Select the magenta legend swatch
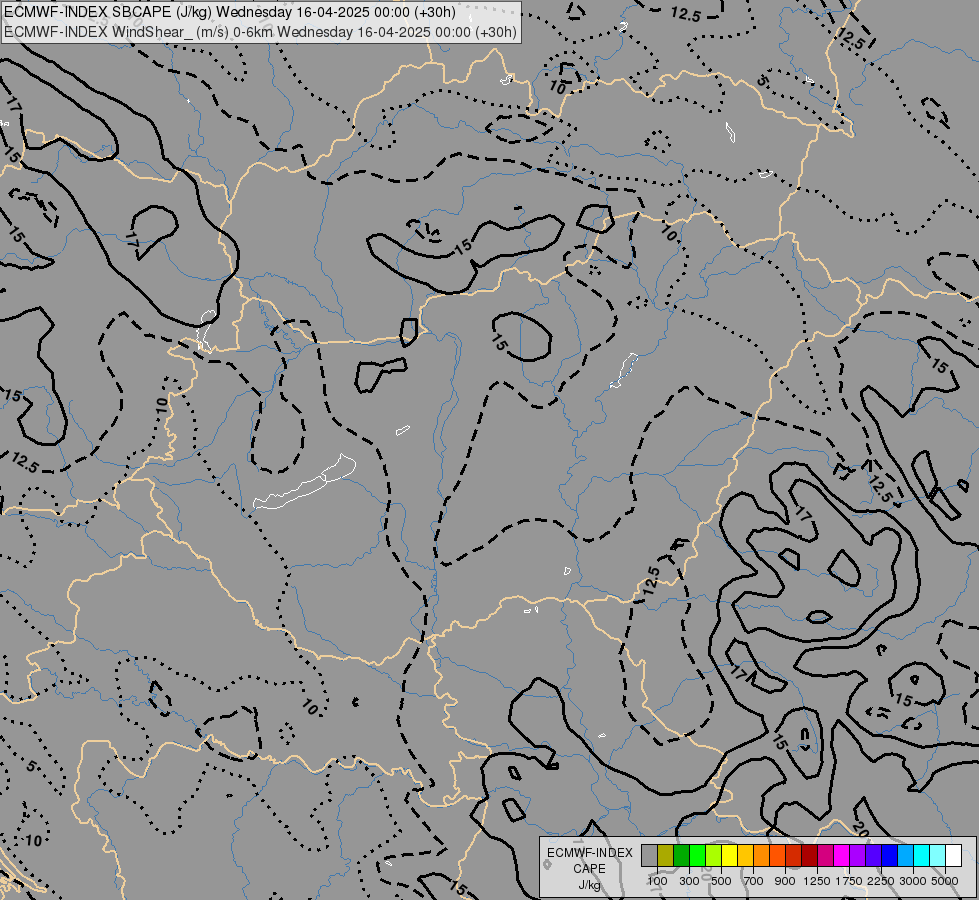Screen dimensions: 979x900 [x=842, y=855]
